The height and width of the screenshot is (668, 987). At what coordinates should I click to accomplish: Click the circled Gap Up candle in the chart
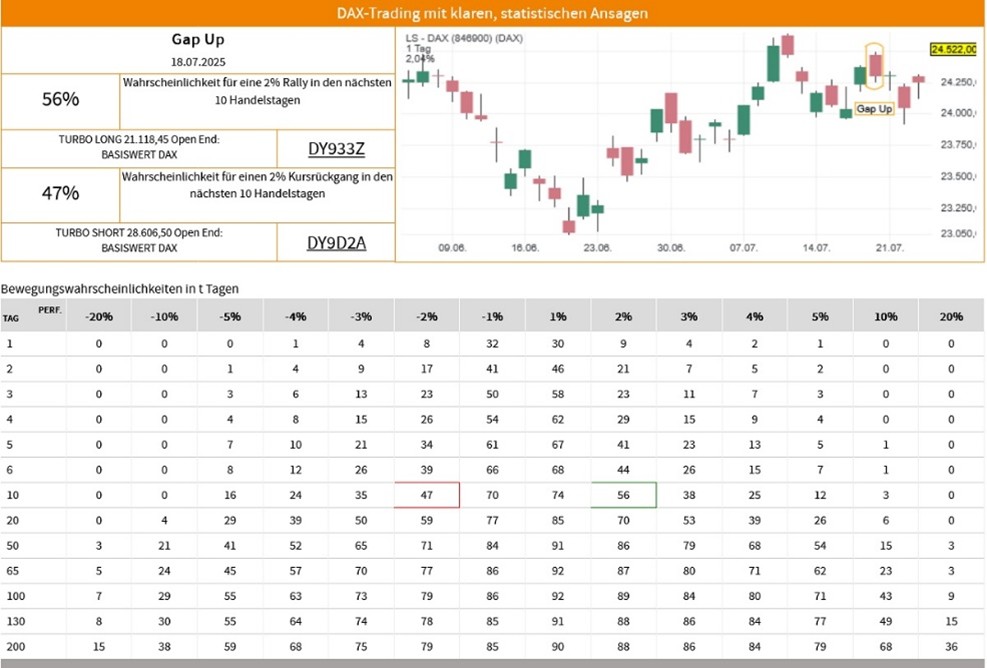tap(875, 65)
